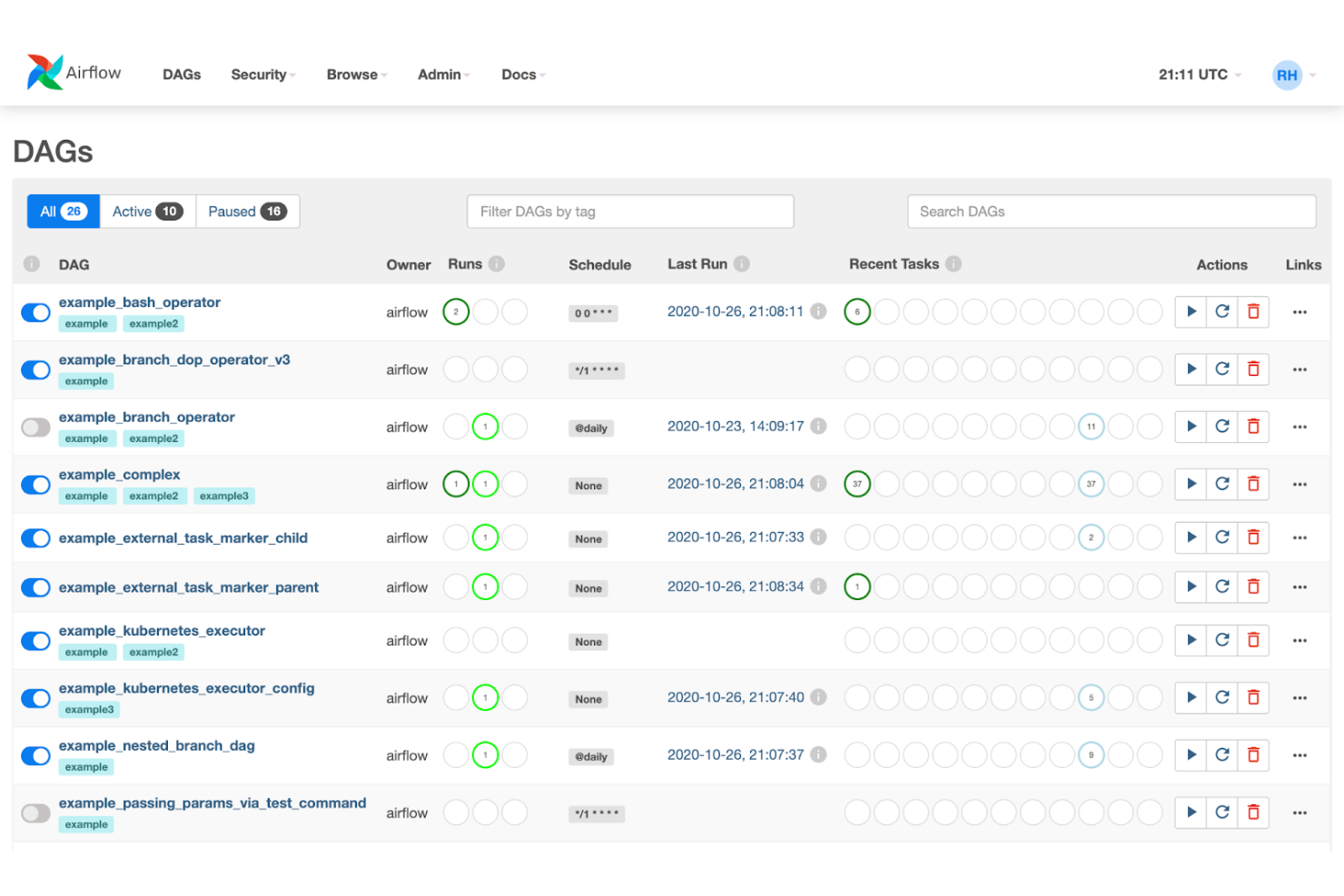
Task: Unpause the example_branch_operator DAG toggle
Action: pos(35,427)
